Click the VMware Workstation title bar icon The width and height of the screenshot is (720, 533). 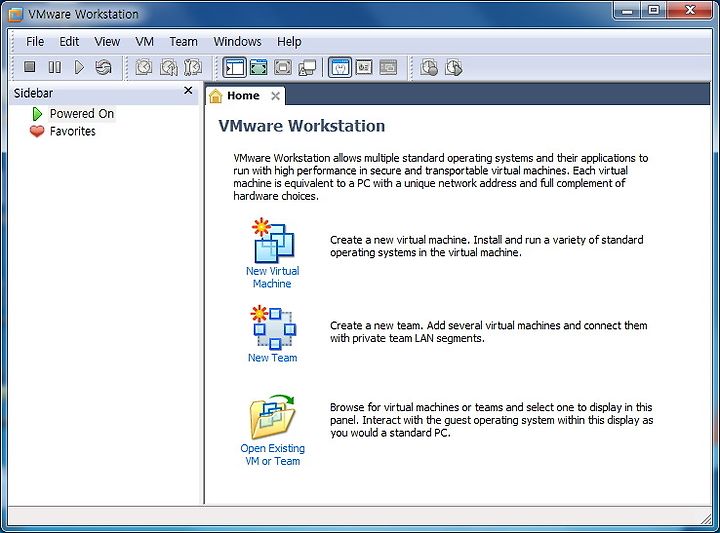(x=16, y=14)
